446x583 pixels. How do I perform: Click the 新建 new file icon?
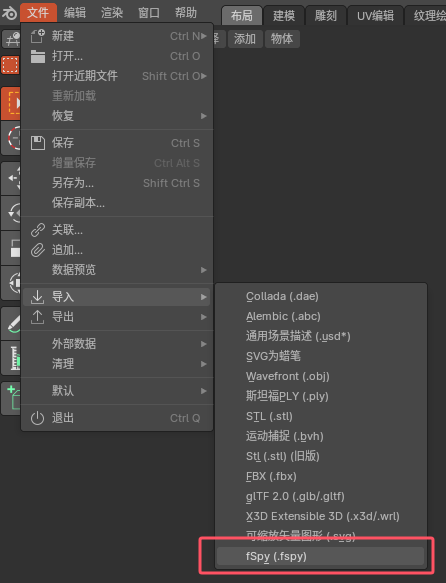pyautogui.click(x=38, y=36)
